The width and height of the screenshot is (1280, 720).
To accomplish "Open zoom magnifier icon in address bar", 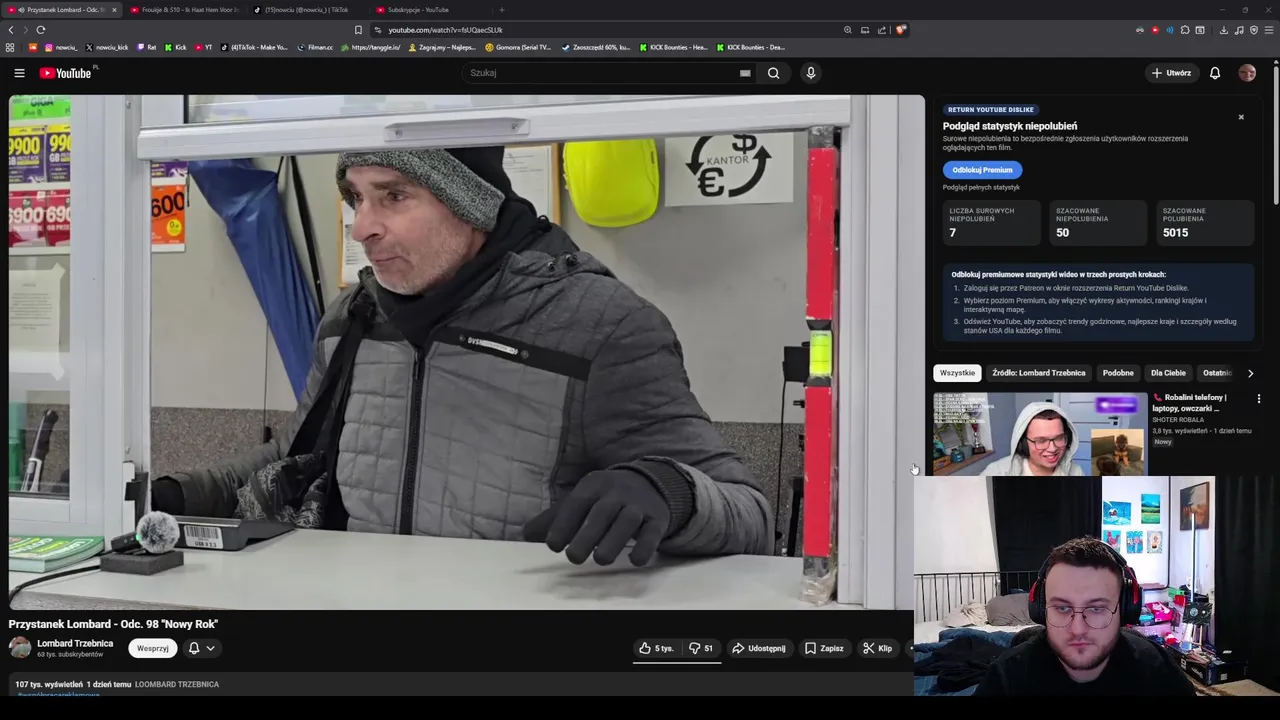I will (x=848, y=30).
